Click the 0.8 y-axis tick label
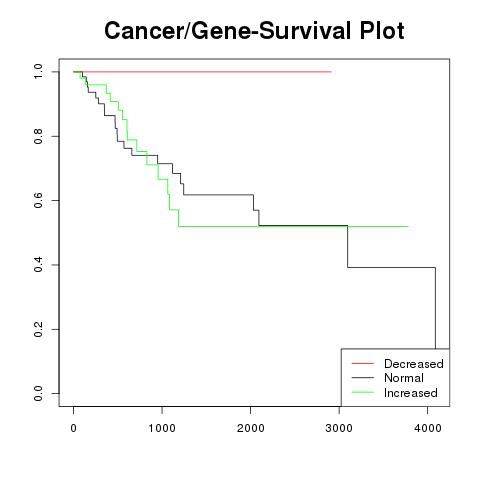This screenshot has width=480, height=480. click(38, 136)
